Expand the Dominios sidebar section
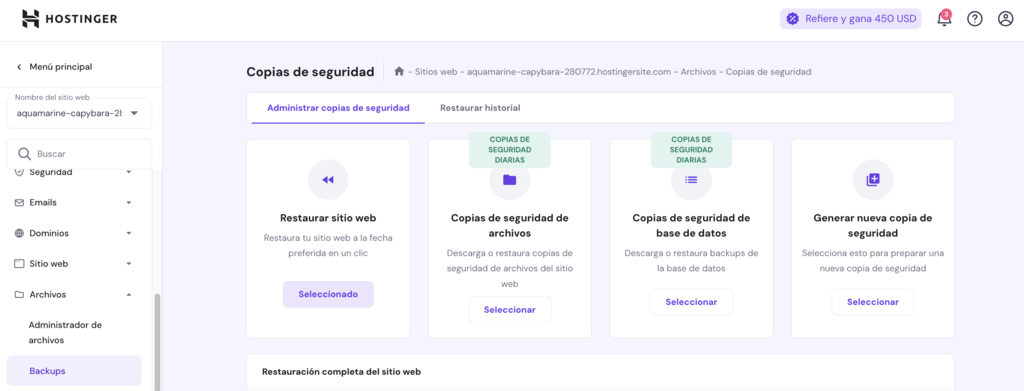The width and height of the screenshot is (1024, 391). pos(129,233)
